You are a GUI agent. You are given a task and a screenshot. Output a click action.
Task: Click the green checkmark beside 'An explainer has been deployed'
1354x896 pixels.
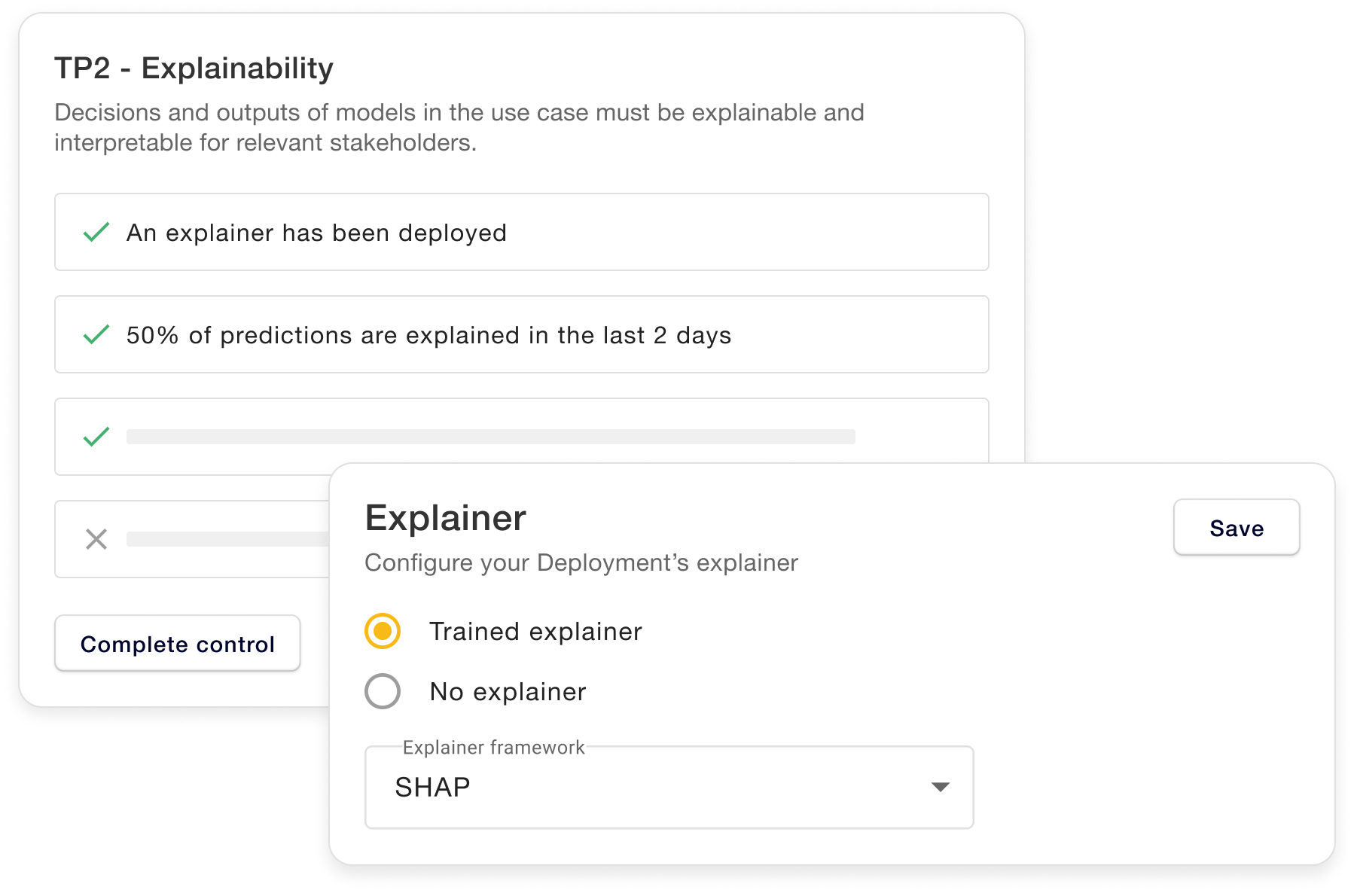96,232
